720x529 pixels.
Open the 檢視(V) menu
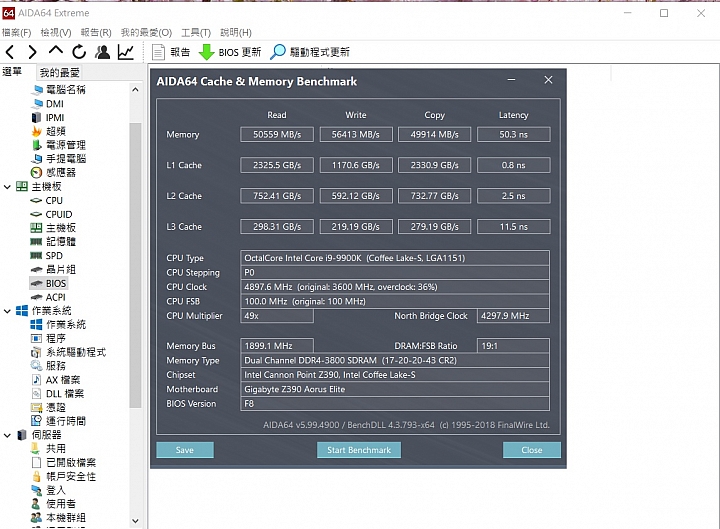56,33
